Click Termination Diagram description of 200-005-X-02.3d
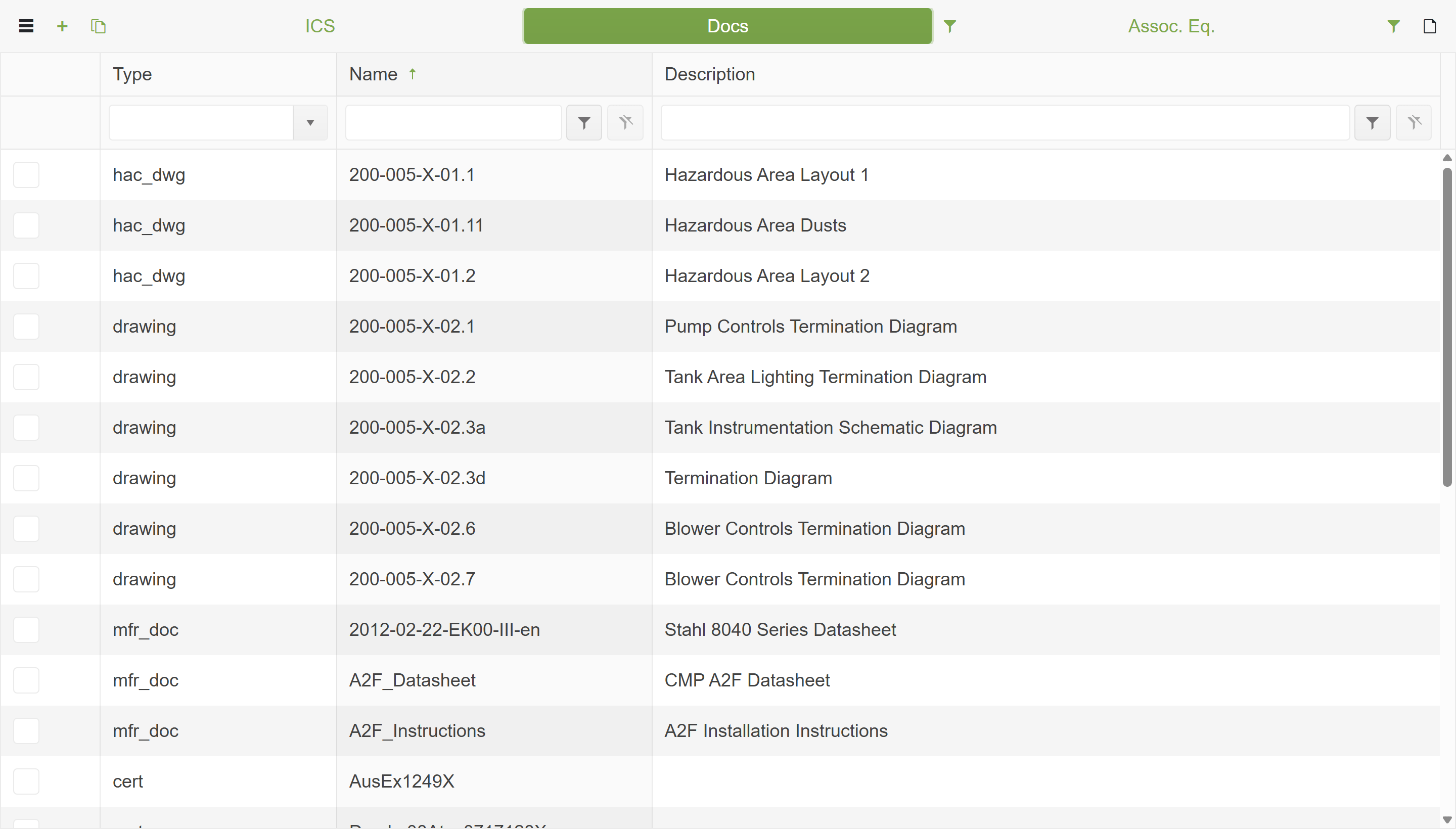 click(748, 478)
